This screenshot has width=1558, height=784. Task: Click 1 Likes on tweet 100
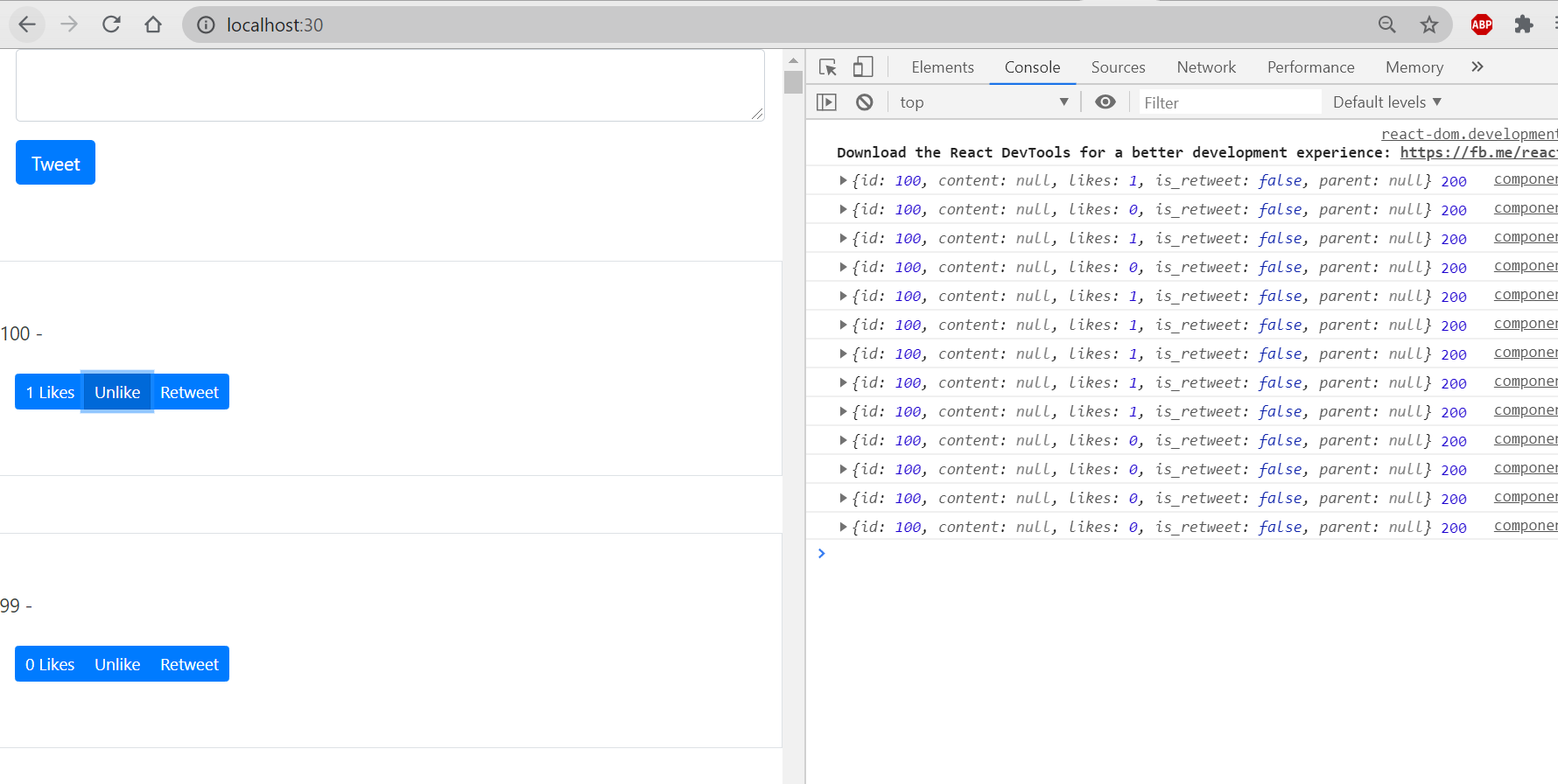click(x=50, y=392)
